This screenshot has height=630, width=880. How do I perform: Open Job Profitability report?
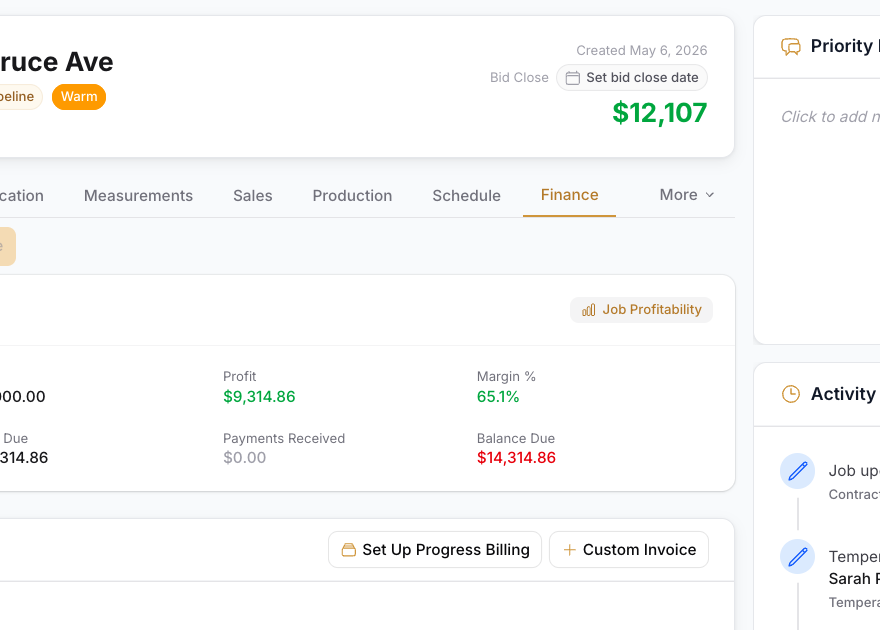(641, 310)
